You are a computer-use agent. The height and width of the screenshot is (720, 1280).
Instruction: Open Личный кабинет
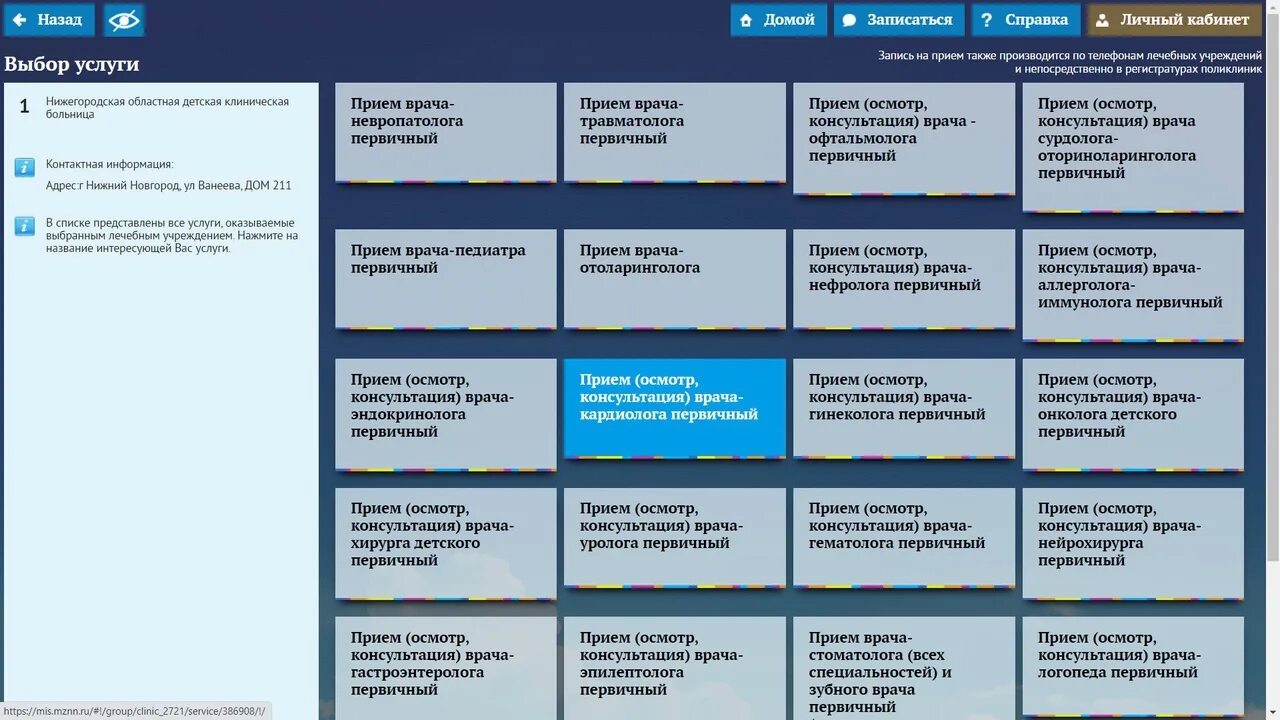pos(1174,20)
